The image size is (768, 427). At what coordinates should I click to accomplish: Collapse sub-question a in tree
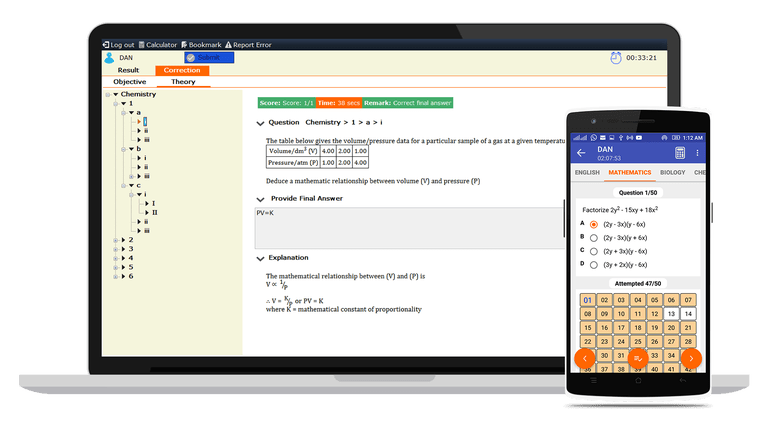132,113
